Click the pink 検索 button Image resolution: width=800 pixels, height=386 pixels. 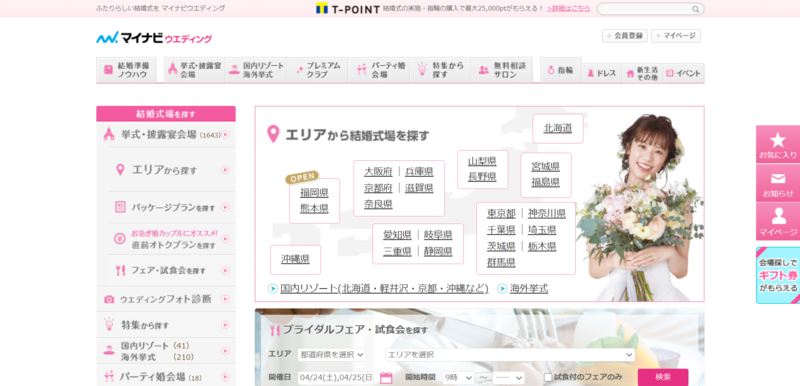click(x=663, y=377)
